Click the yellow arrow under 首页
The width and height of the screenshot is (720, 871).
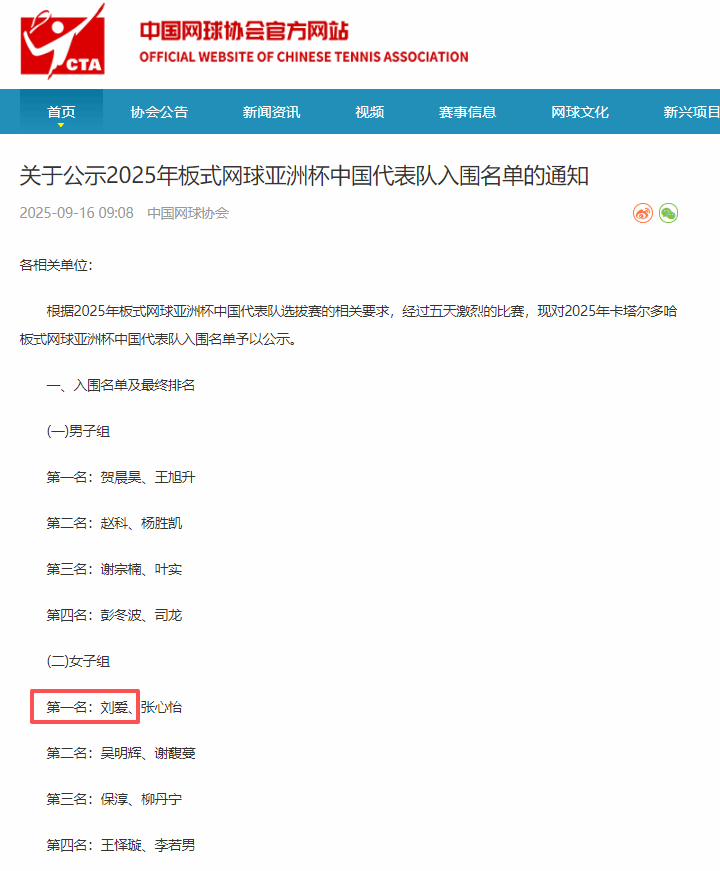pos(61,126)
